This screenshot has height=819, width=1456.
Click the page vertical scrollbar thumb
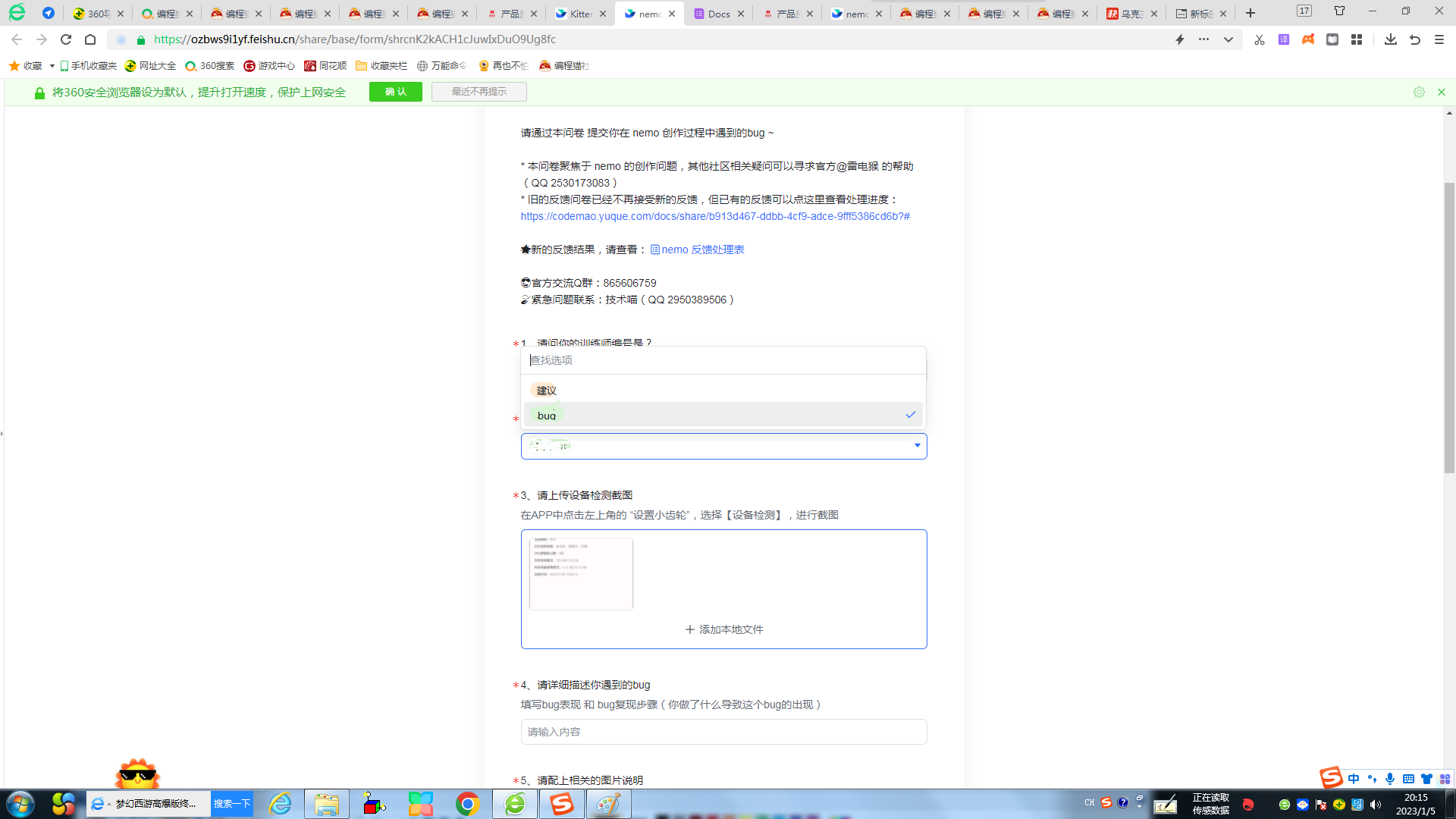click(1449, 328)
